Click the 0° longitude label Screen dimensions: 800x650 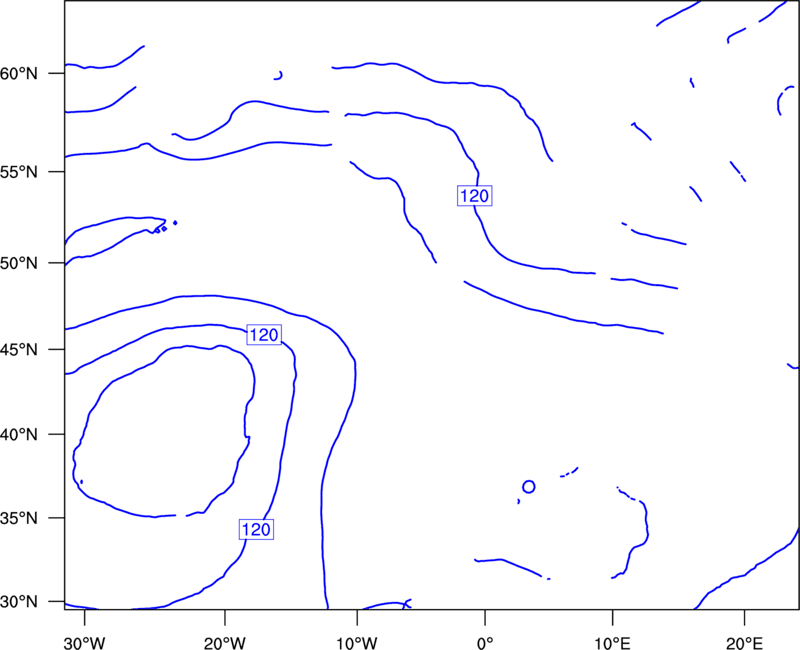[485, 643]
